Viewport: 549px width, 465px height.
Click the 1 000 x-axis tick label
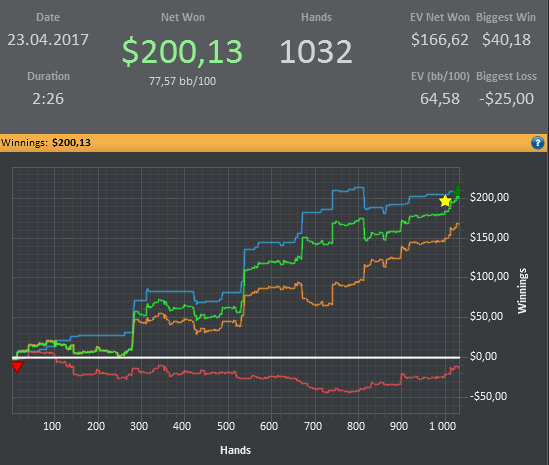[443, 426]
